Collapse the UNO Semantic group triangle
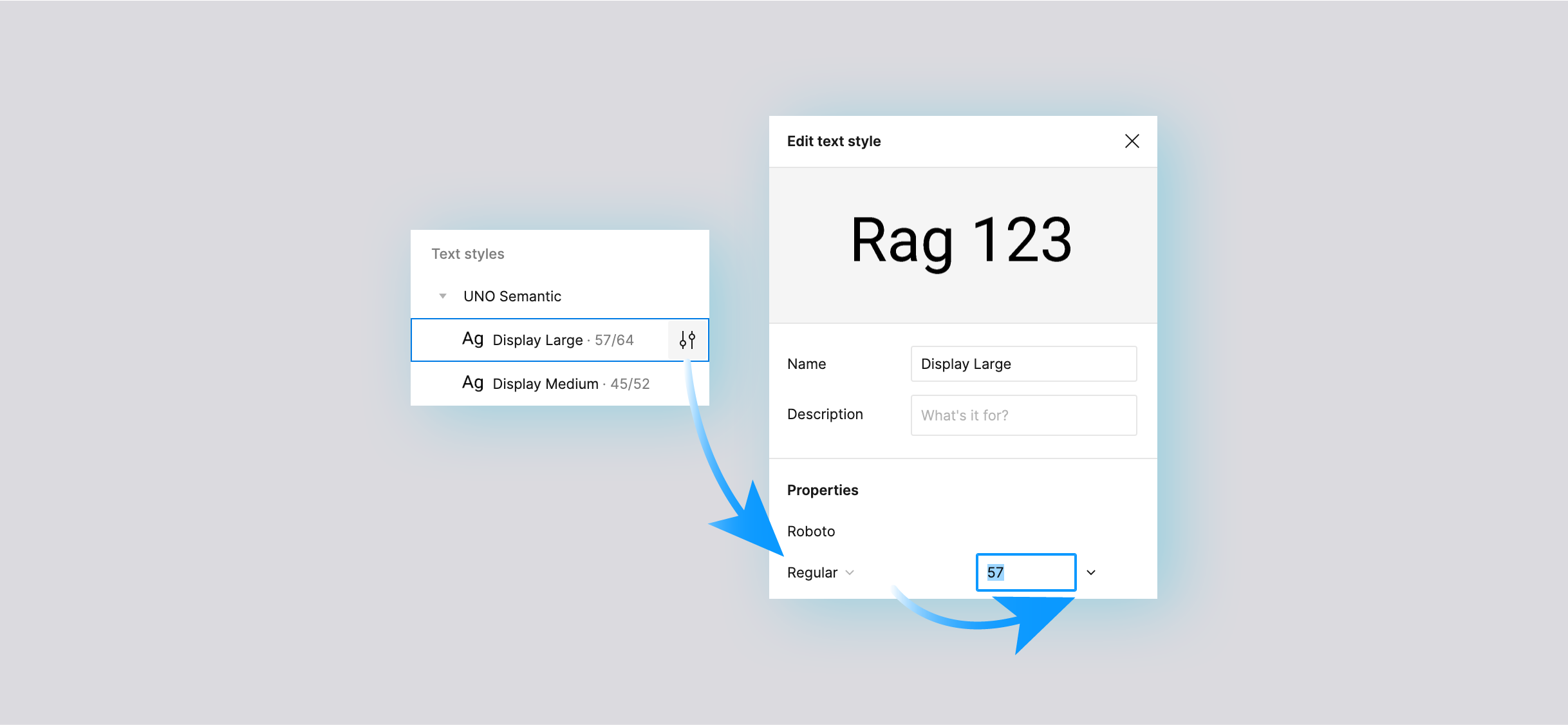1568x725 pixels. tap(443, 296)
